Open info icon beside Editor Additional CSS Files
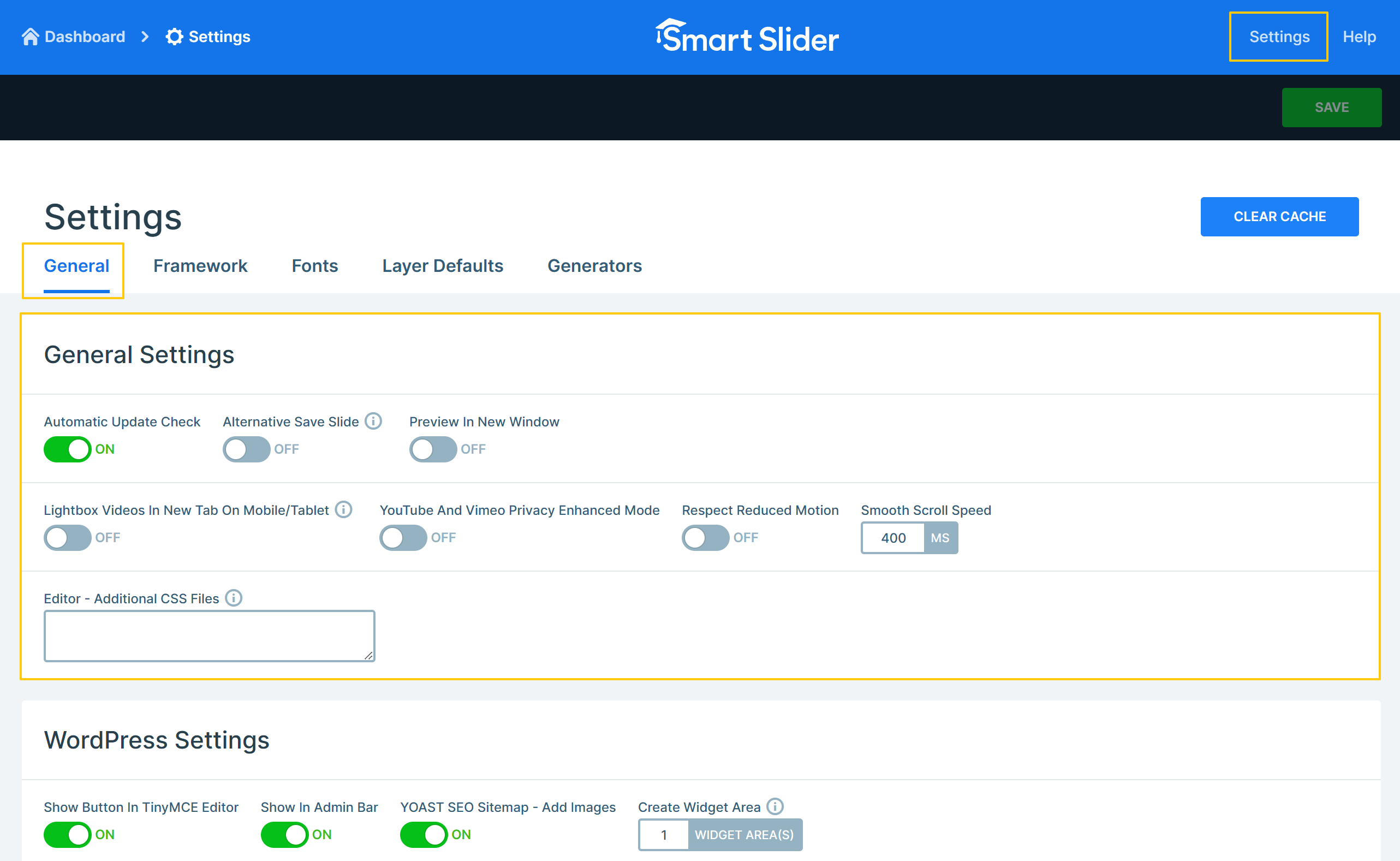1400x861 pixels. pyautogui.click(x=234, y=598)
